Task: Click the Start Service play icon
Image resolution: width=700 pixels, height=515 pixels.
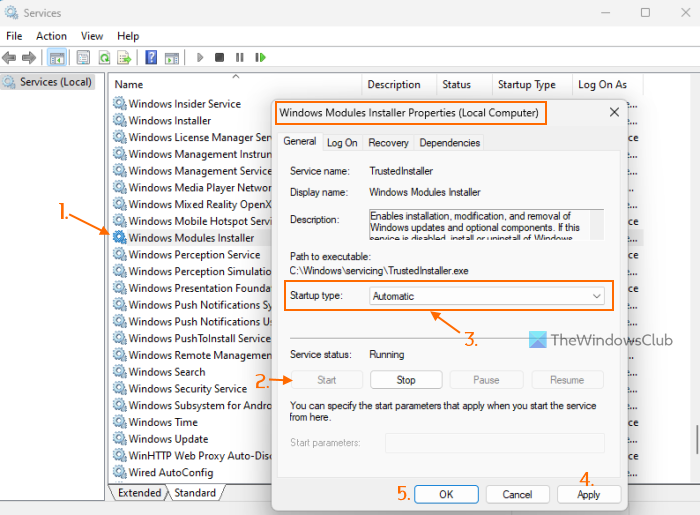Action: [x=200, y=58]
